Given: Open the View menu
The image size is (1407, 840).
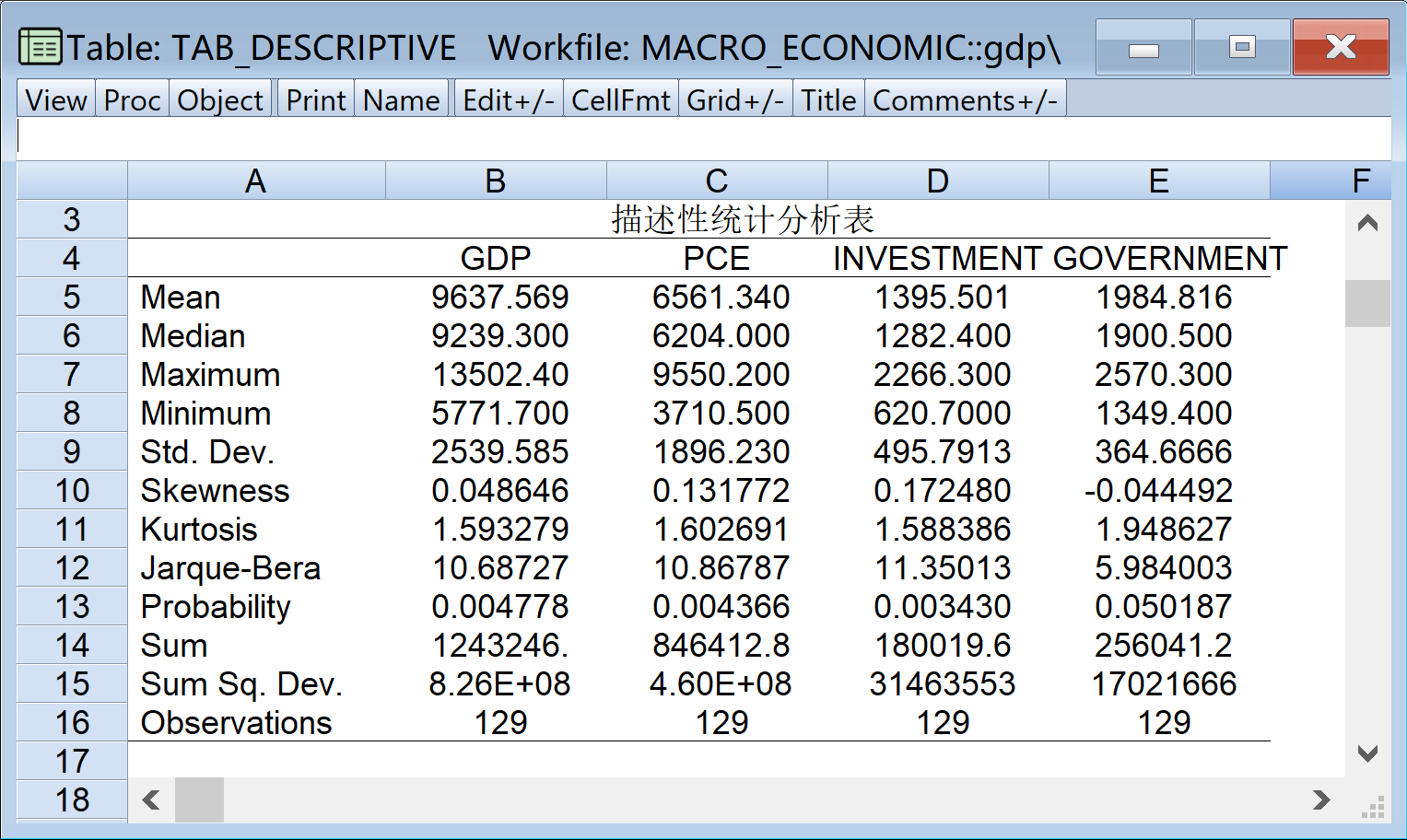Looking at the screenshot, I should (56, 99).
